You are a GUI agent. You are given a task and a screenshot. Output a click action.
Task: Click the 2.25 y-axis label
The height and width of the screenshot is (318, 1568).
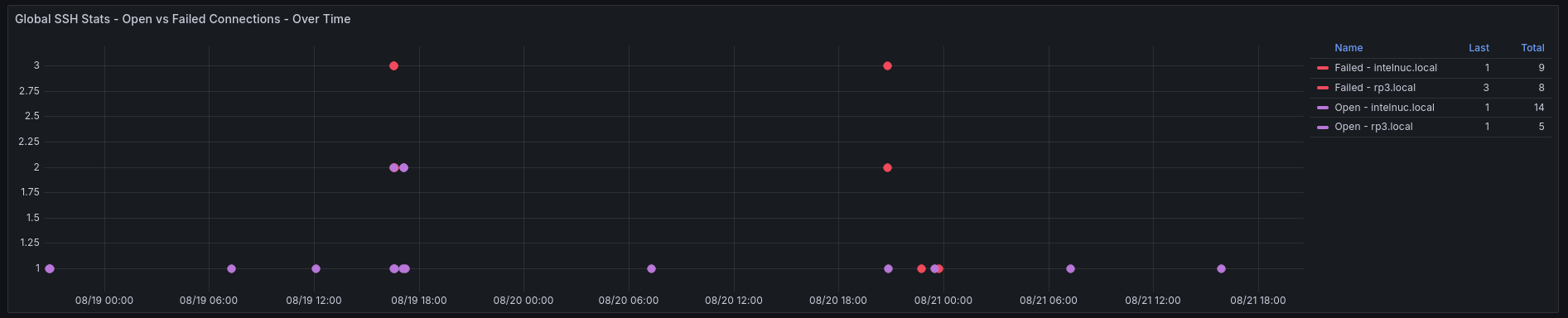tap(29, 142)
